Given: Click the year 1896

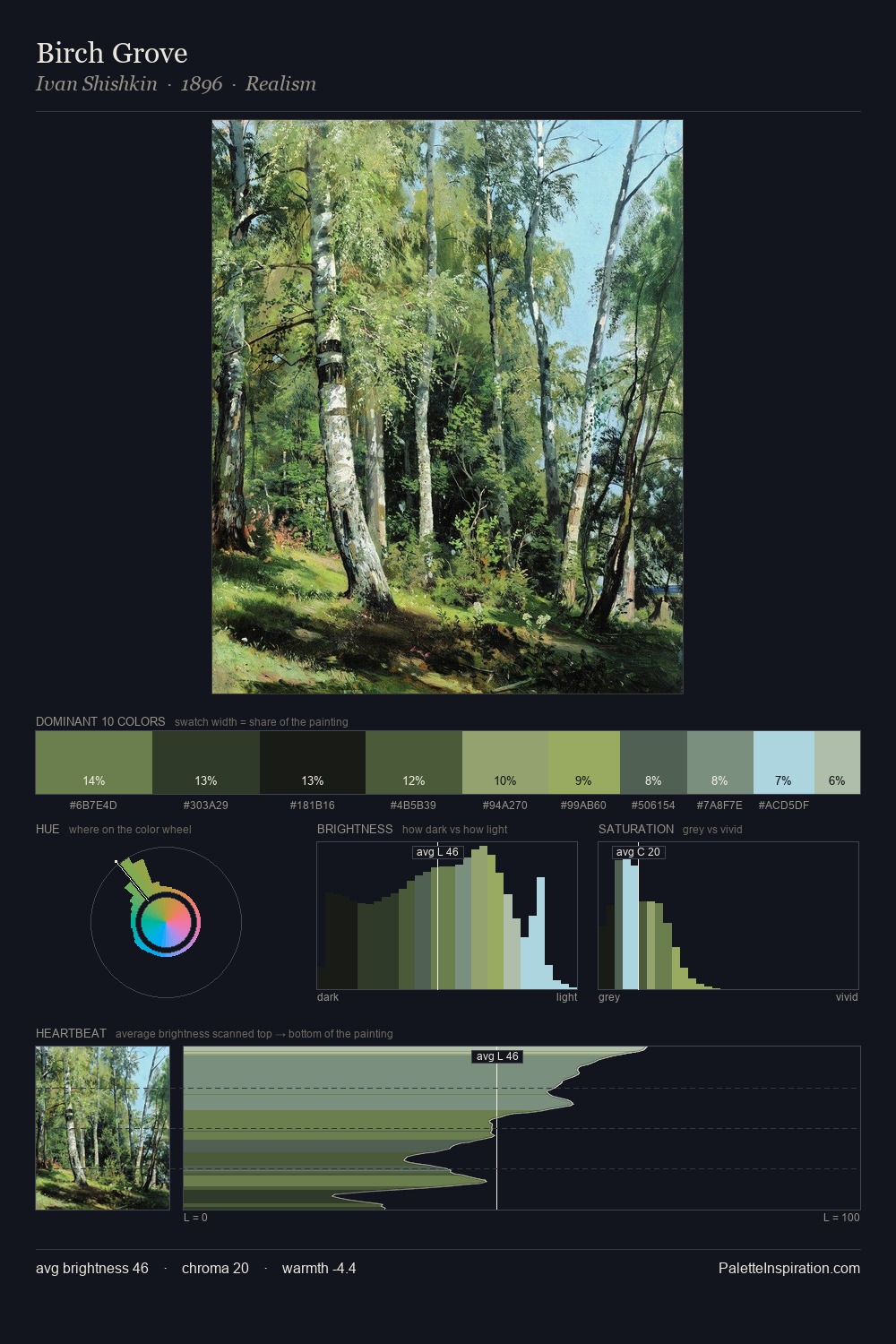Looking at the screenshot, I should [202, 83].
